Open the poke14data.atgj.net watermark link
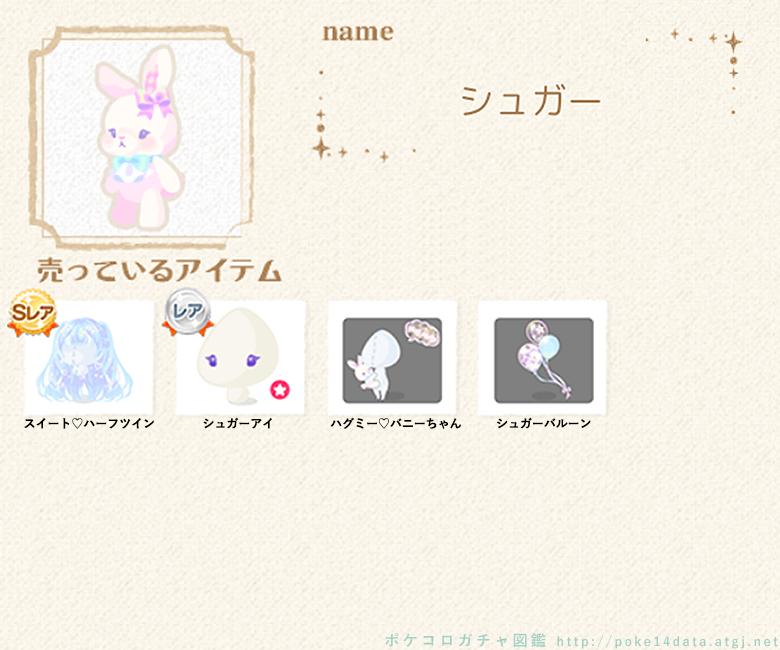The height and width of the screenshot is (650, 780). [x=668, y=642]
